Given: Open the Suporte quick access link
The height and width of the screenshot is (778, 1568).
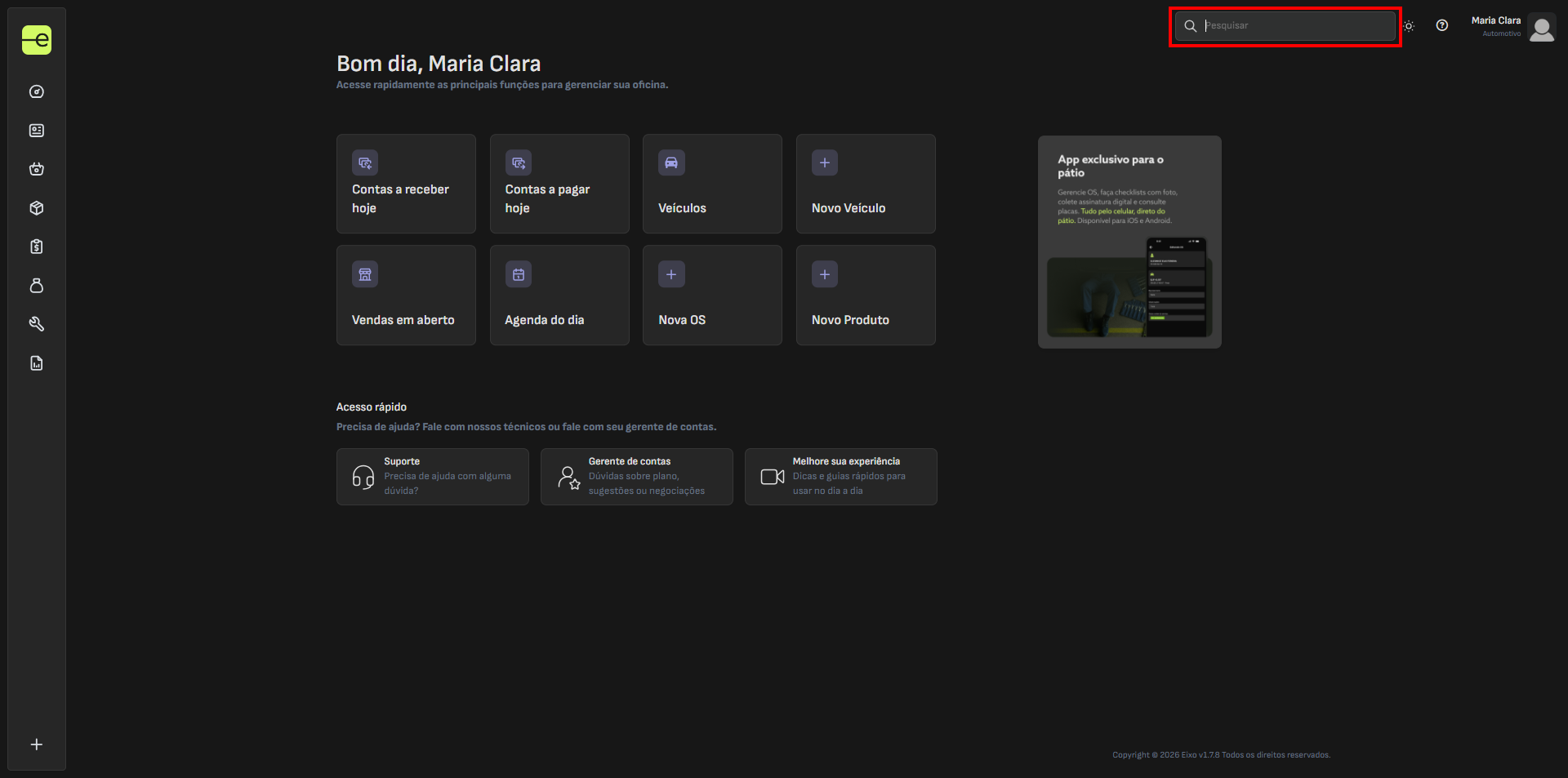Looking at the screenshot, I should pyautogui.click(x=432, y=477).
